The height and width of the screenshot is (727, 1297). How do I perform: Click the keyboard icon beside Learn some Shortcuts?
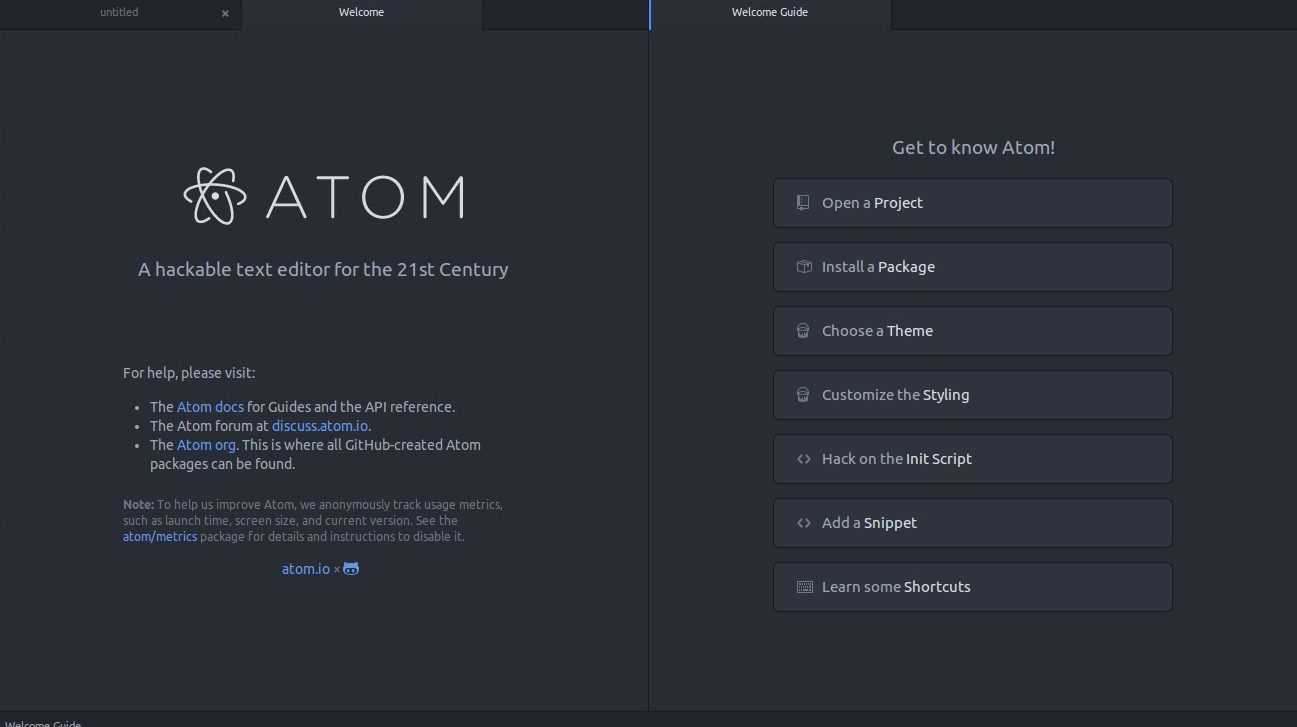tap(804, 587)
